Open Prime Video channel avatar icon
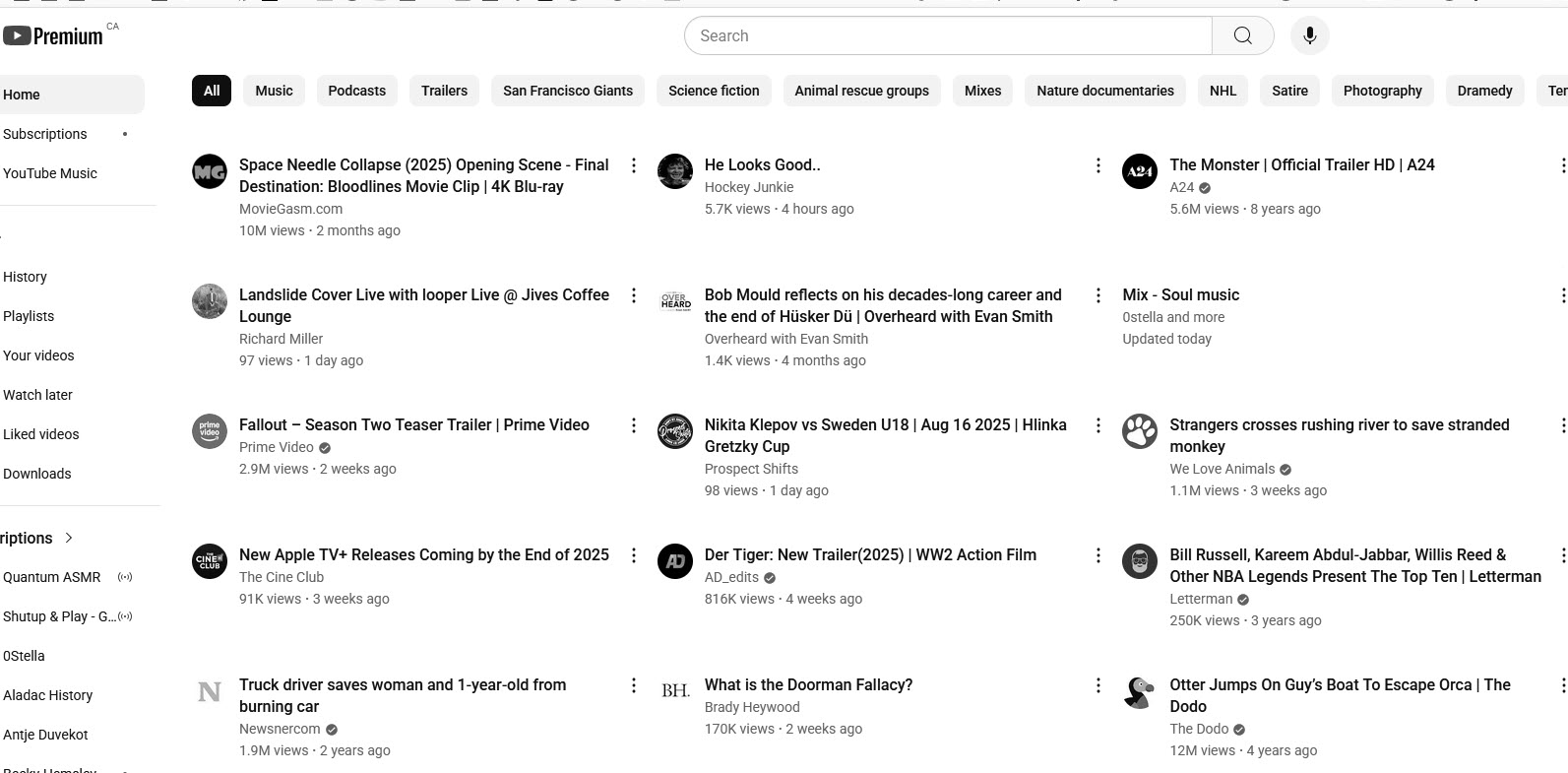 pyautogui.click(x=210, y=431)
